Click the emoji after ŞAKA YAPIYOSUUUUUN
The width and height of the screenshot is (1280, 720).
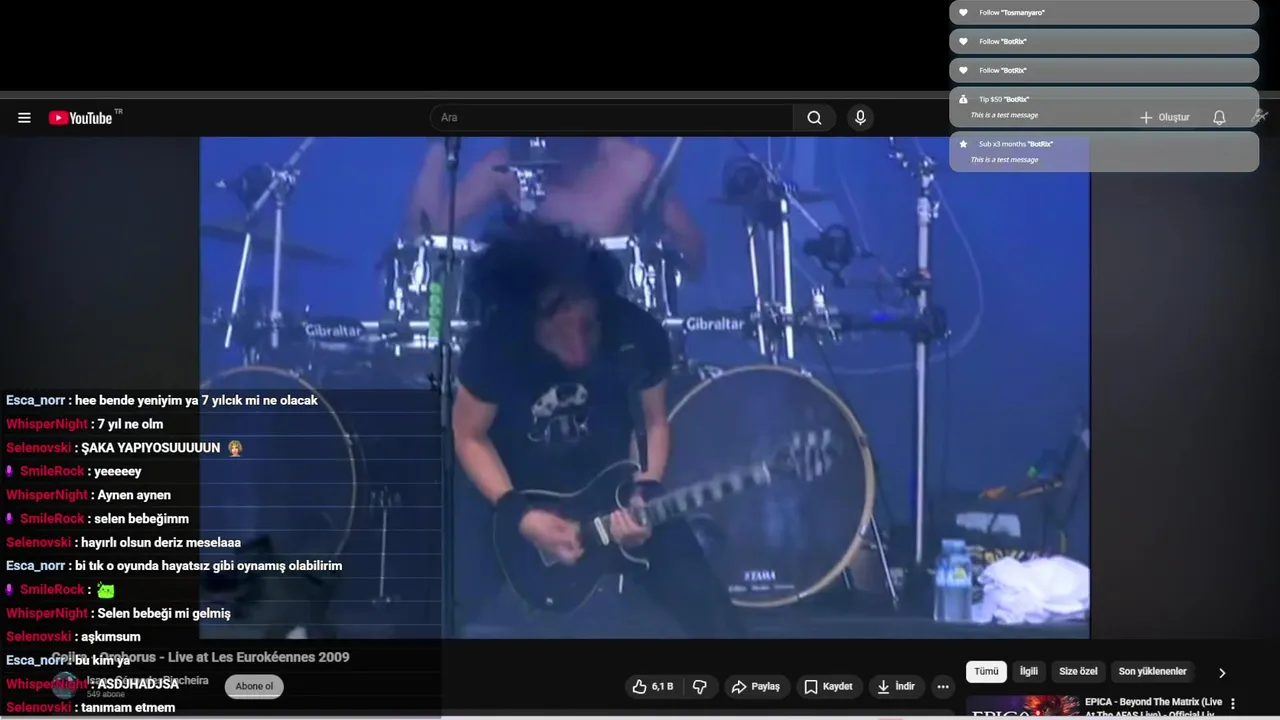235,448
